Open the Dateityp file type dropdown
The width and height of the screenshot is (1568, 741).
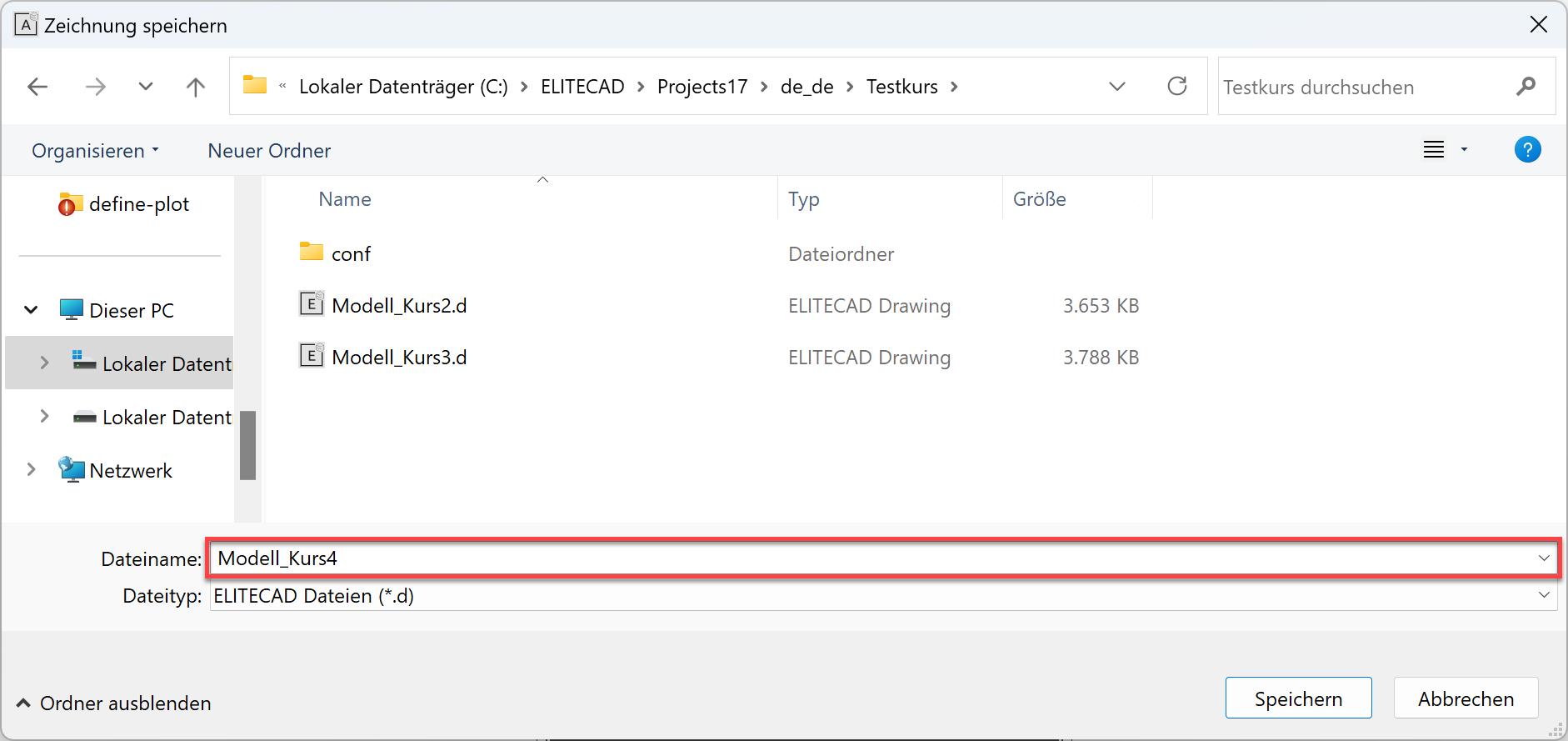(x=1543, y=595)
